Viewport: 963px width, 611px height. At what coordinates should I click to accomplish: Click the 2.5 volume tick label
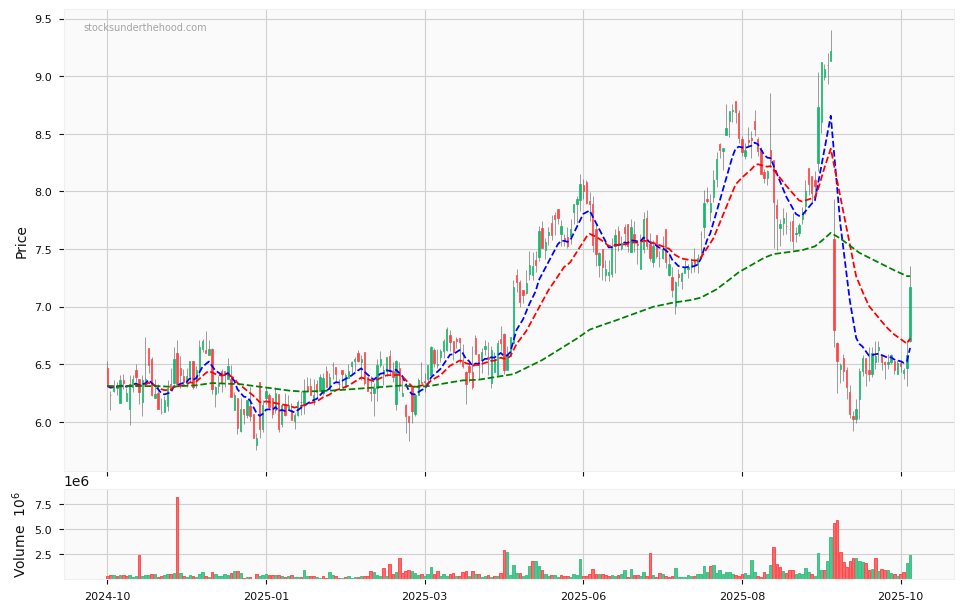click(x=42, y=554)
